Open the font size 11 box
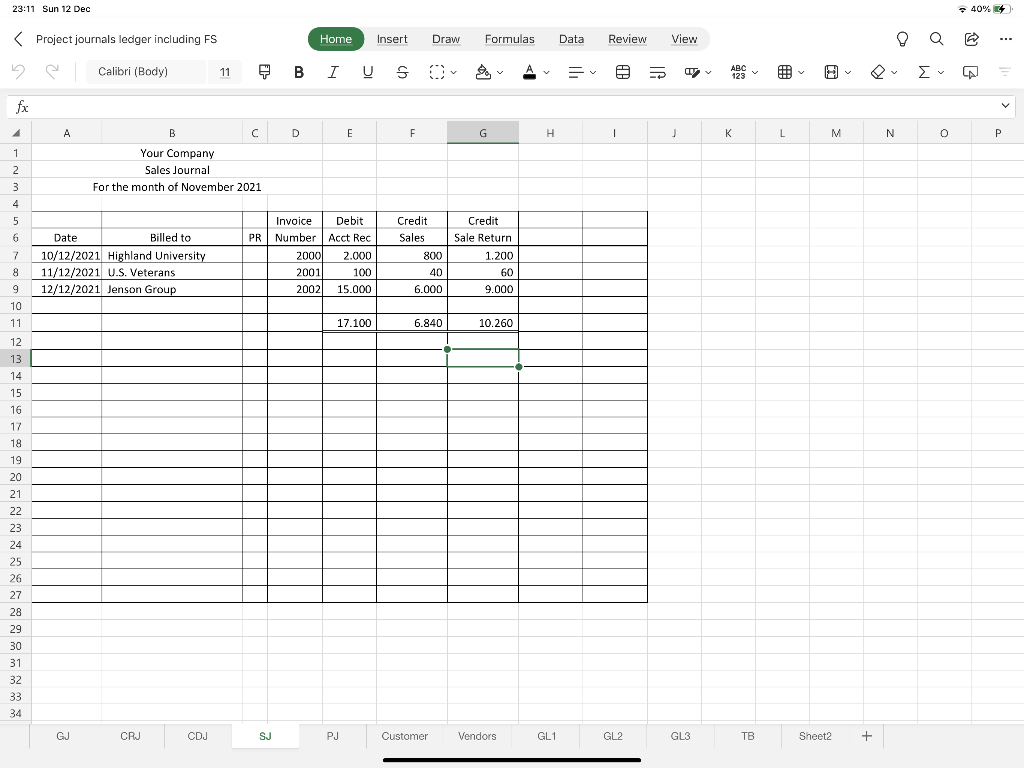Viewport: 1024px width, 768px height. point(225,72)
